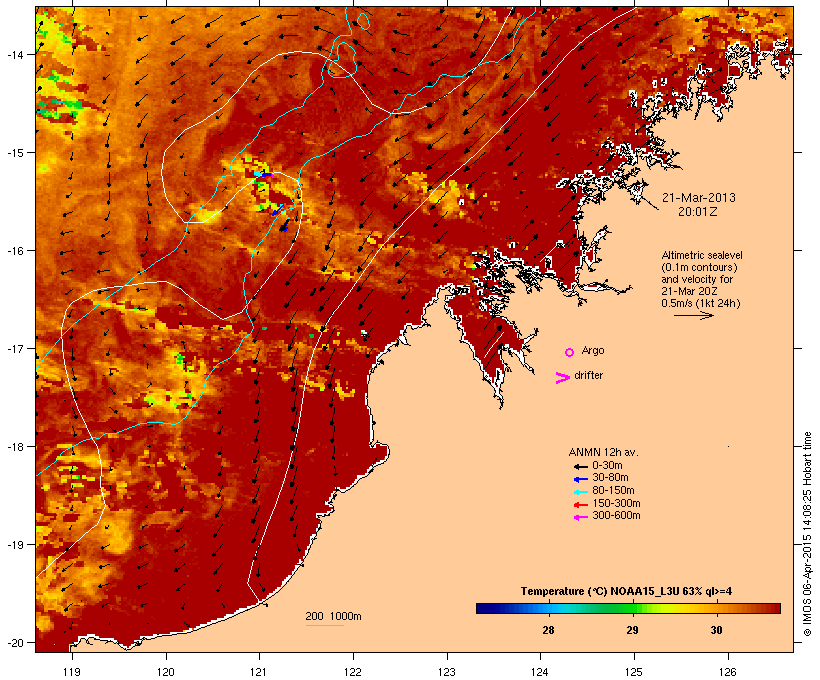Click the -18 latitude axis label
This screenshot has width=820, height=680.
pyautogui.click(x=14, y=447)
